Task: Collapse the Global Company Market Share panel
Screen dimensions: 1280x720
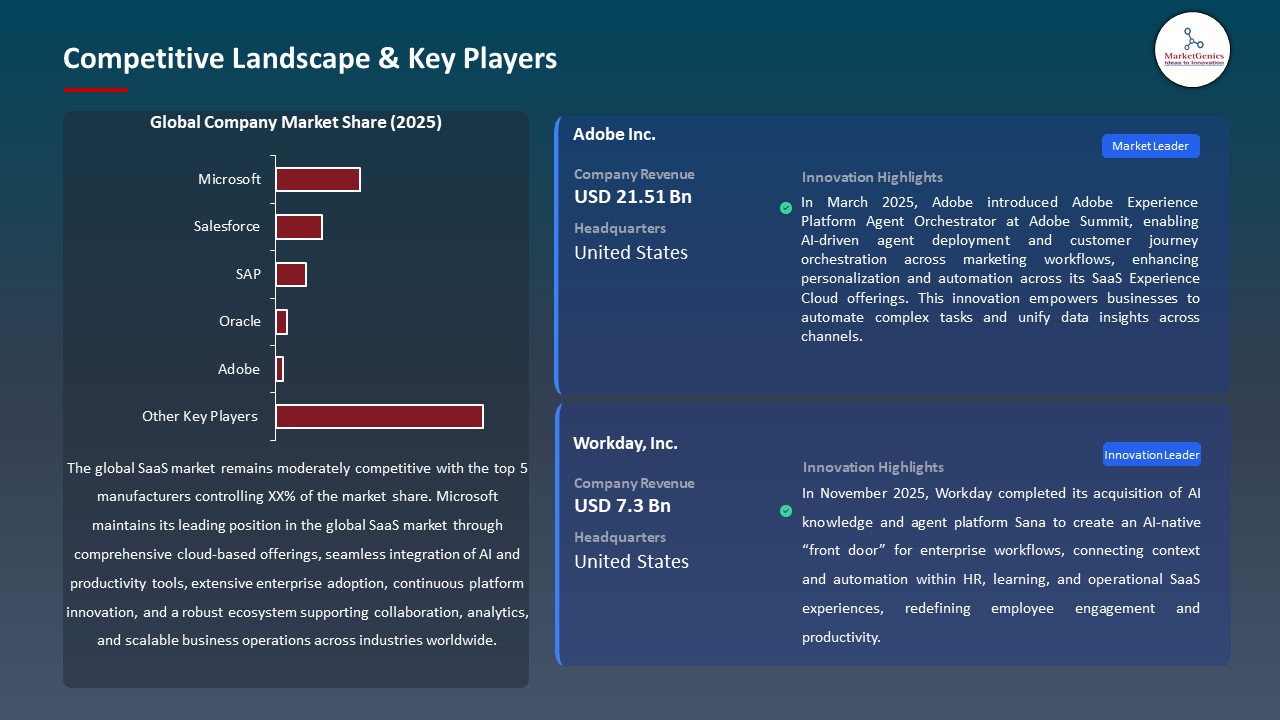Action: pos(296,122)
